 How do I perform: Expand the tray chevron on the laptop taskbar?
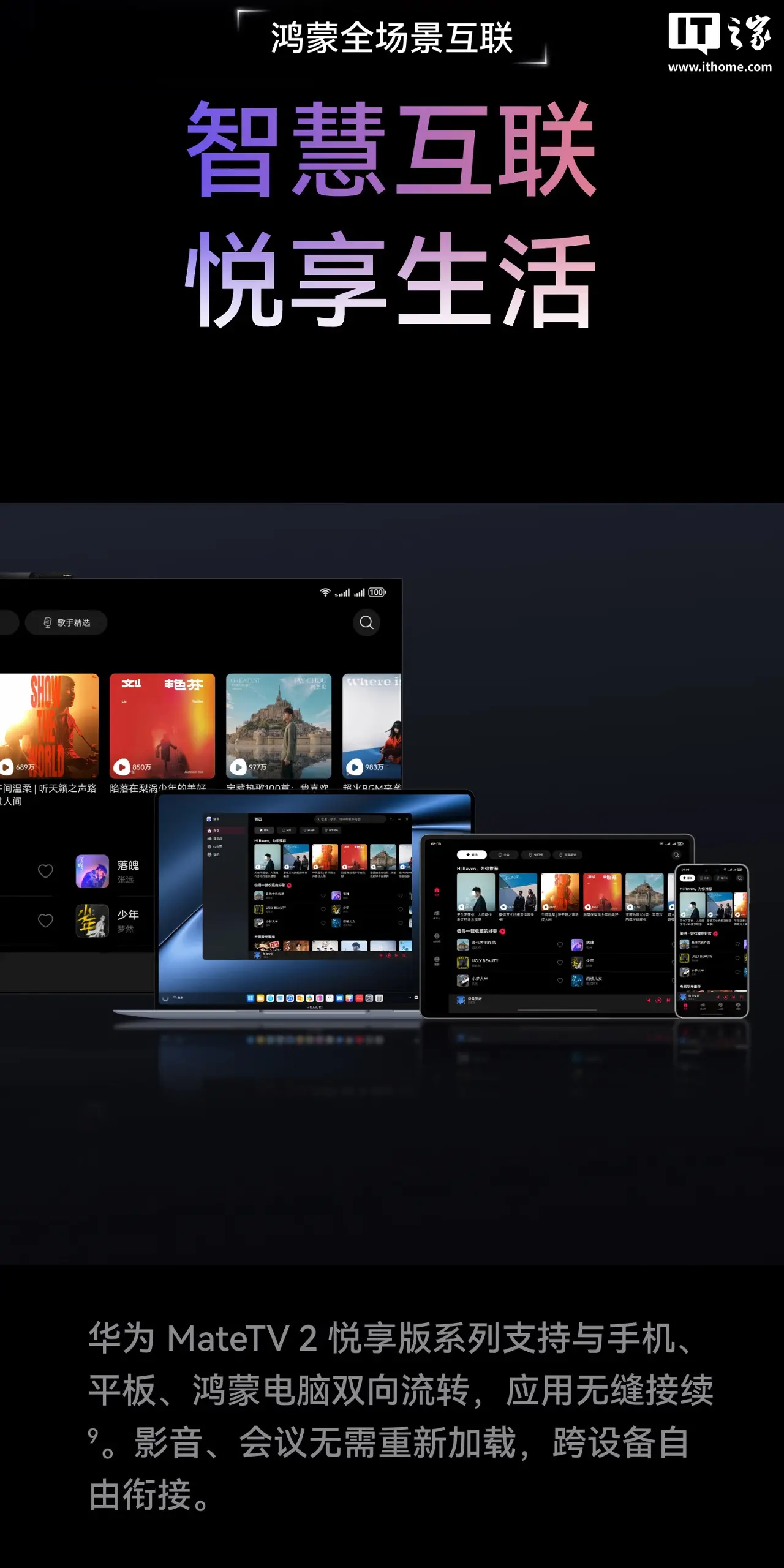coord(410,998)
